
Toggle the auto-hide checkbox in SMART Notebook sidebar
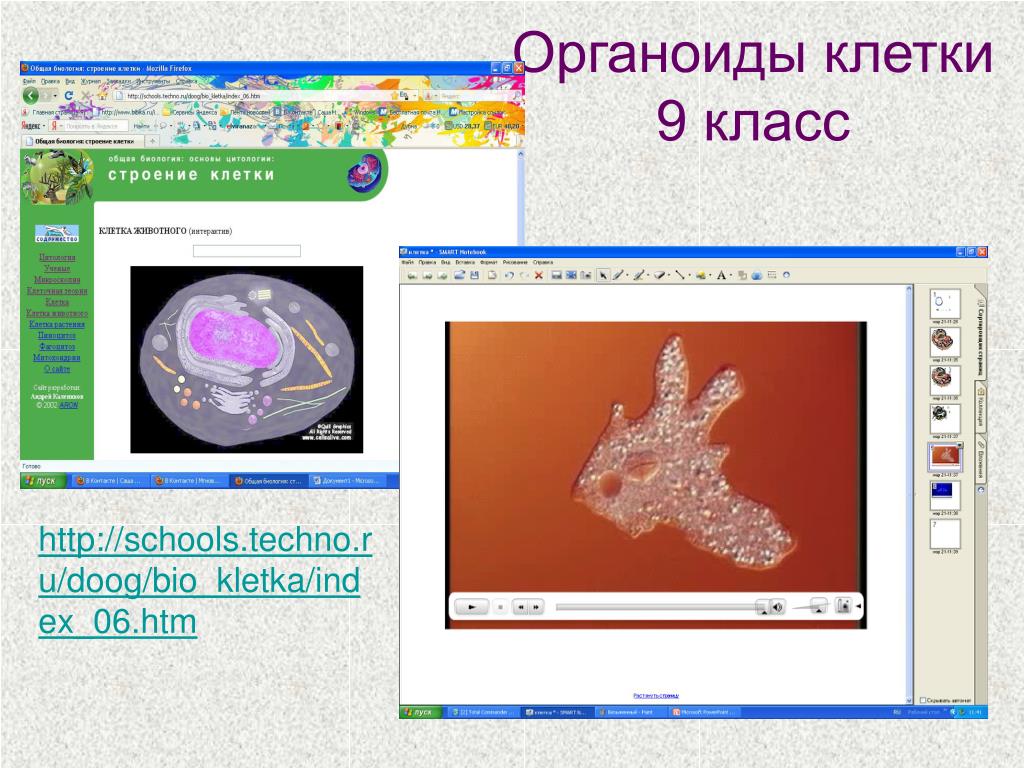pos(923,700)
